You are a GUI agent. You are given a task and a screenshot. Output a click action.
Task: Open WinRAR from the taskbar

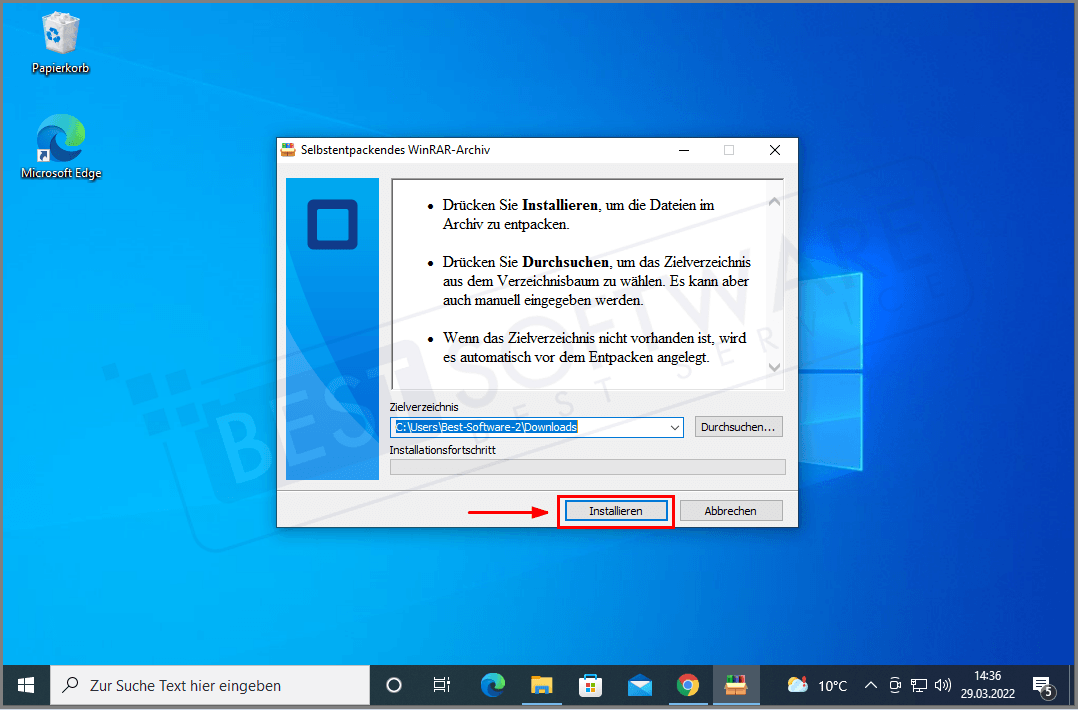coord(737,685)
